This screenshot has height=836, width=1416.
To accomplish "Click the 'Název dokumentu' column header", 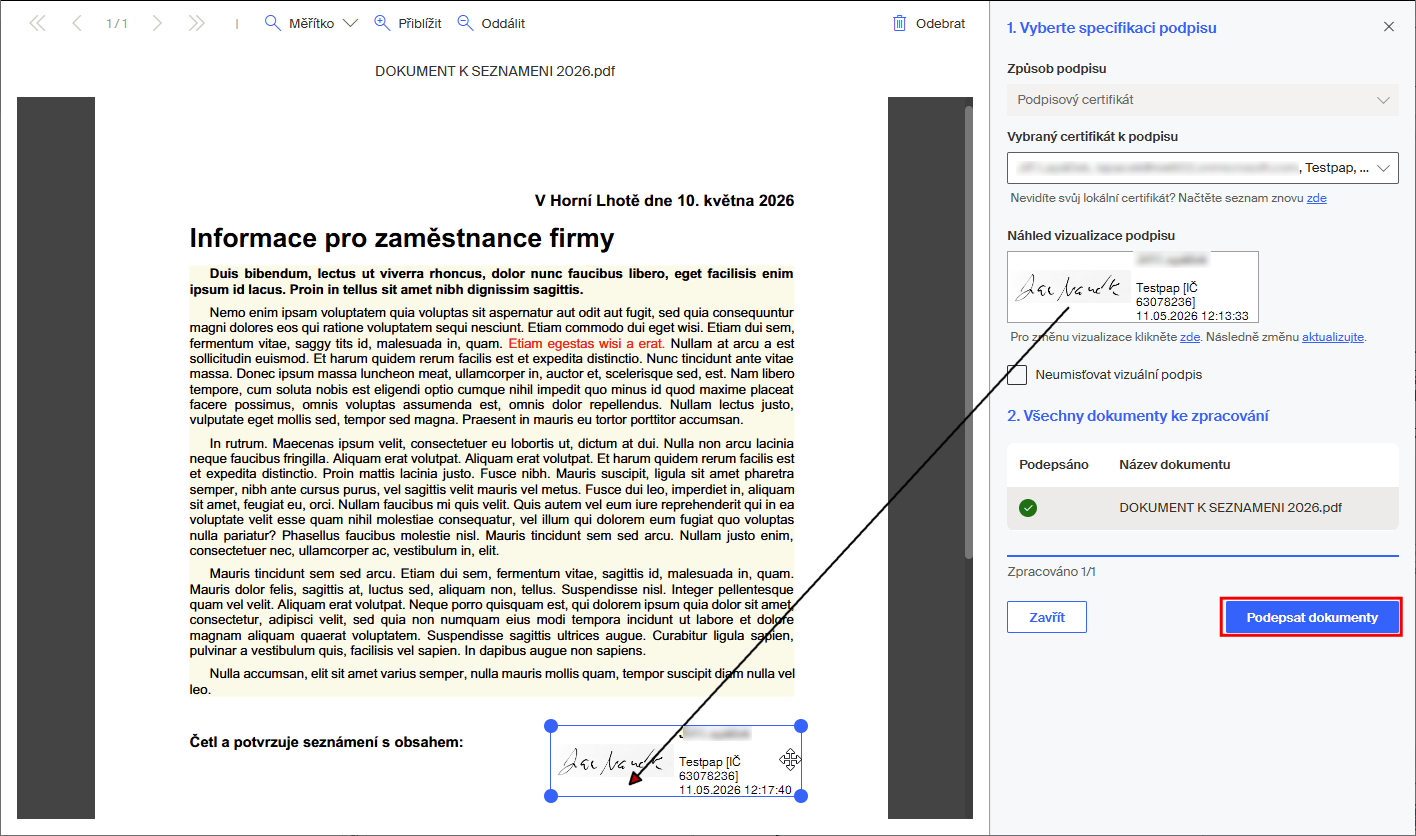I will 1175,465.
